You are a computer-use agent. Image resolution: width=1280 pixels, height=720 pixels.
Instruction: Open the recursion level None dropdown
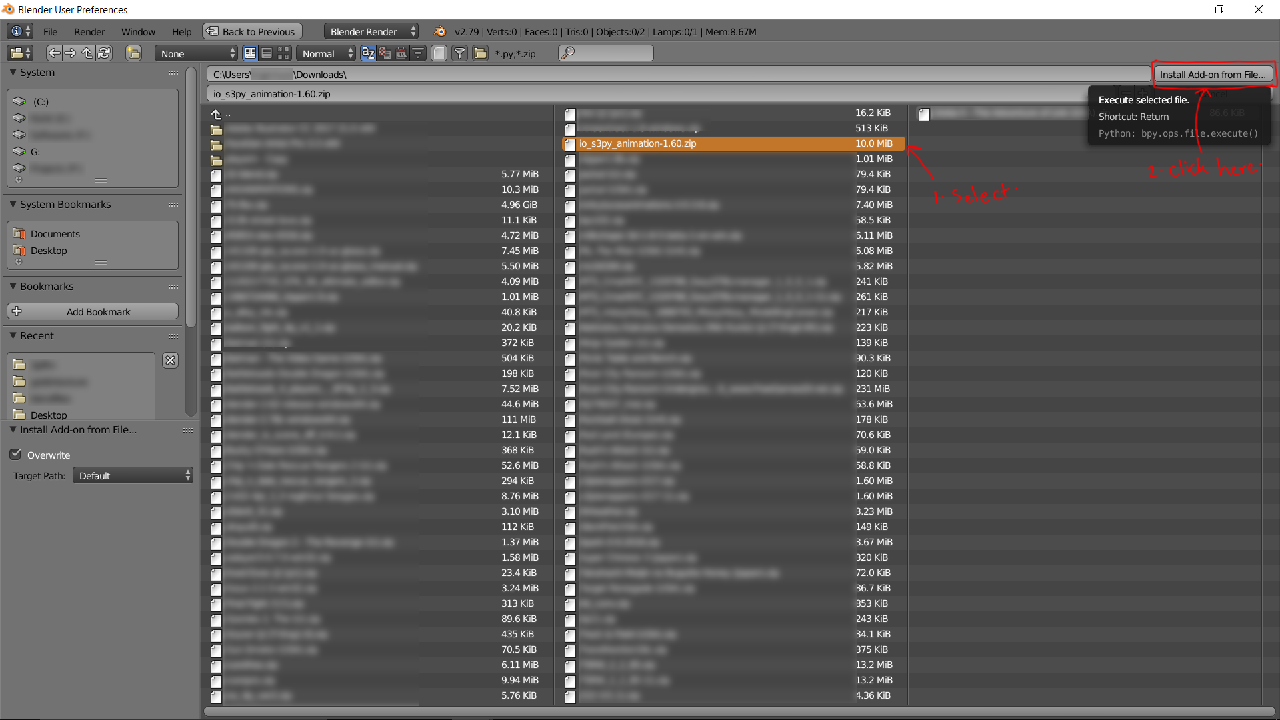pos(196,53)
